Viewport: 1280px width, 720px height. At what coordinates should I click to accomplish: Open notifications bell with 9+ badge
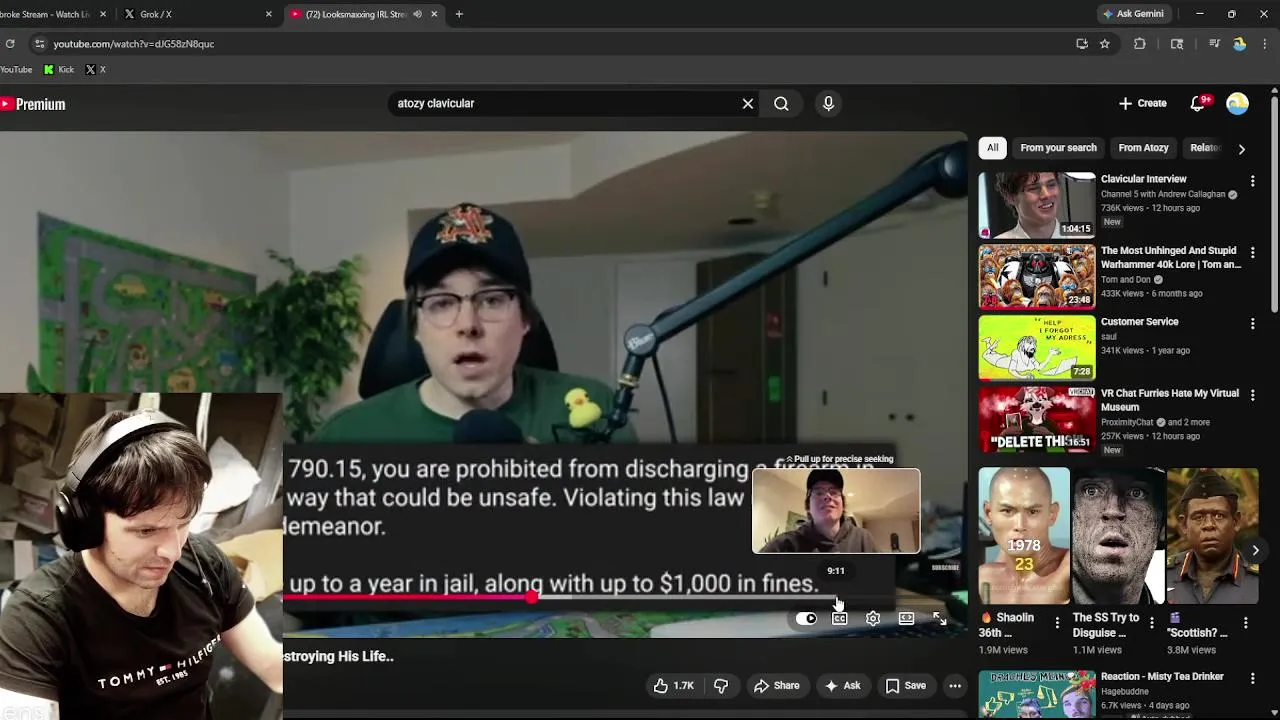(x=1198, y=104)
